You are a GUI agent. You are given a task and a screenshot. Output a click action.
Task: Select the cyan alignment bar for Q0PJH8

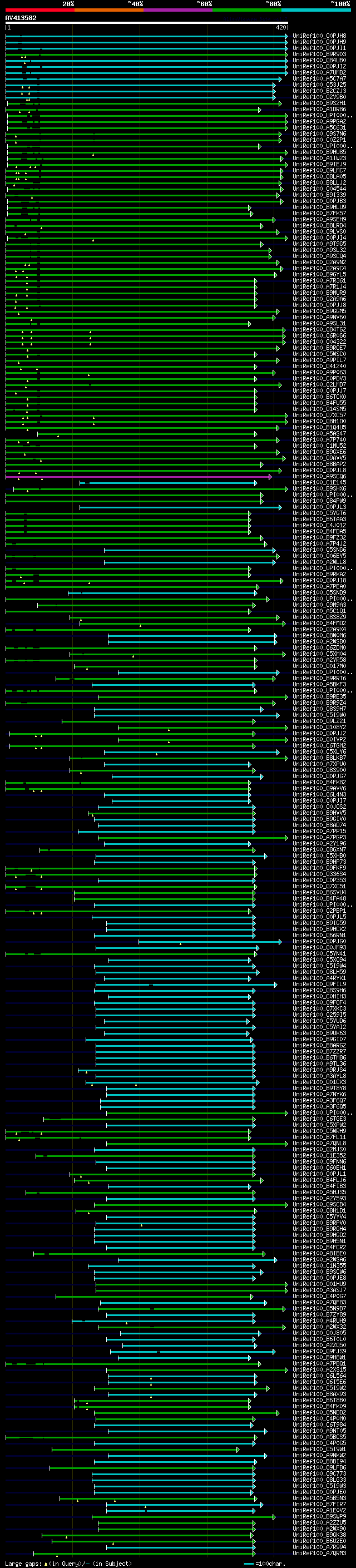147,36
